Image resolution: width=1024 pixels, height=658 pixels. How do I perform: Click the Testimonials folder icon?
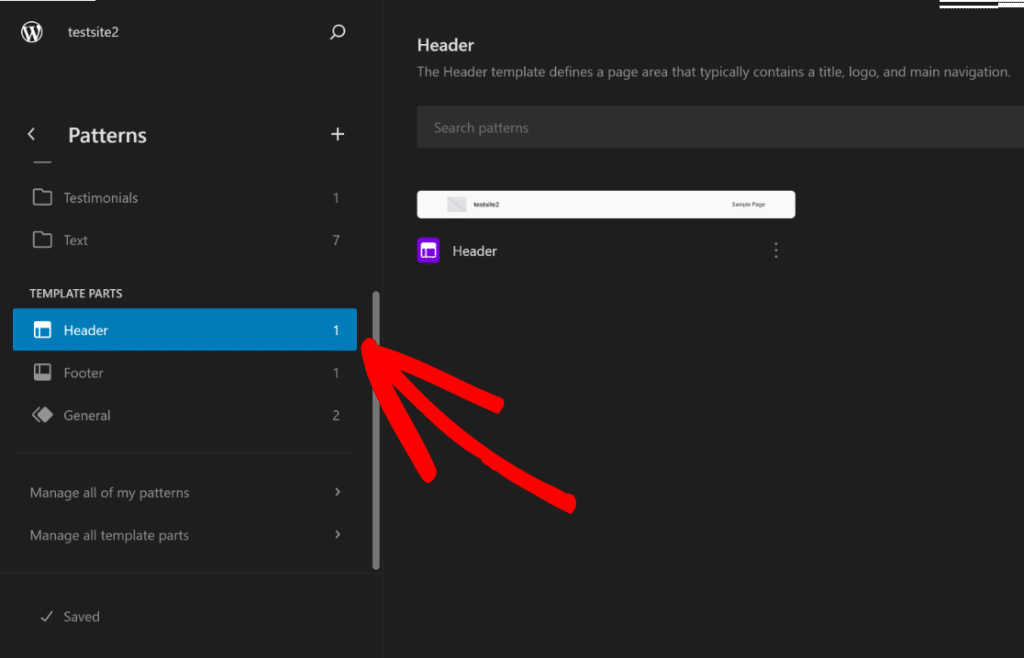[x=42, y=197]
